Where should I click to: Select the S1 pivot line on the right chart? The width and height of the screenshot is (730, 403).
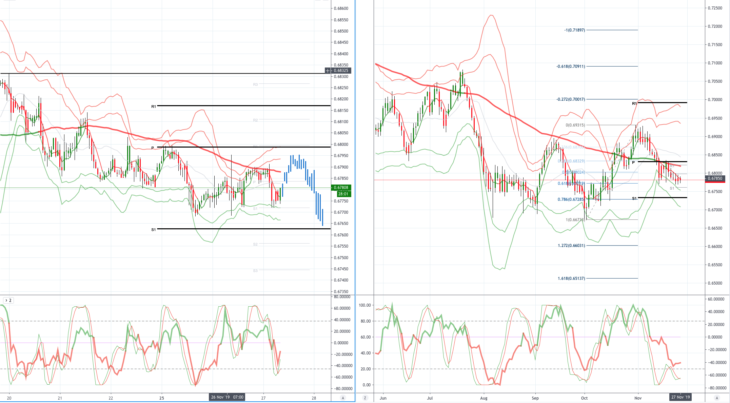(x=660, y=198)
